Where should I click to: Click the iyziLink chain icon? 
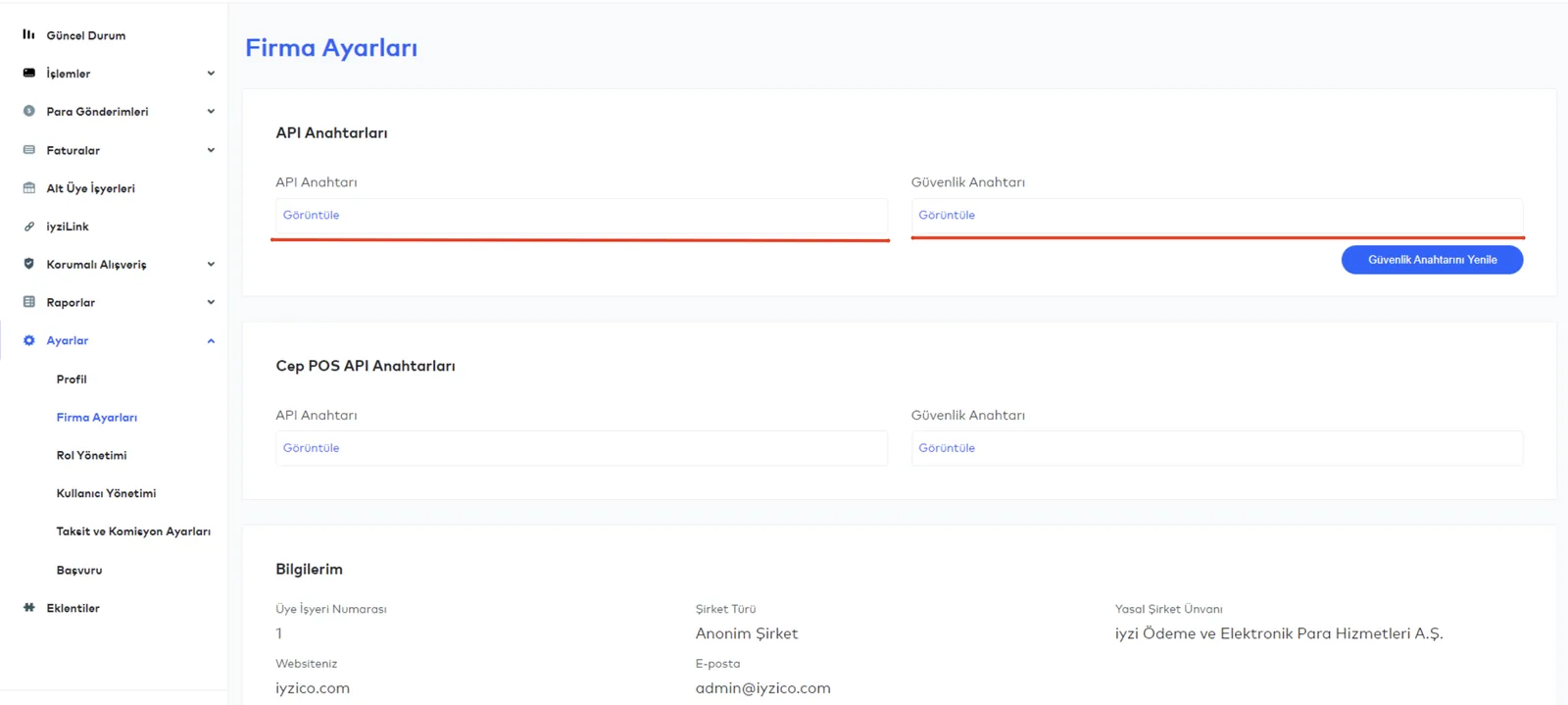28,227
